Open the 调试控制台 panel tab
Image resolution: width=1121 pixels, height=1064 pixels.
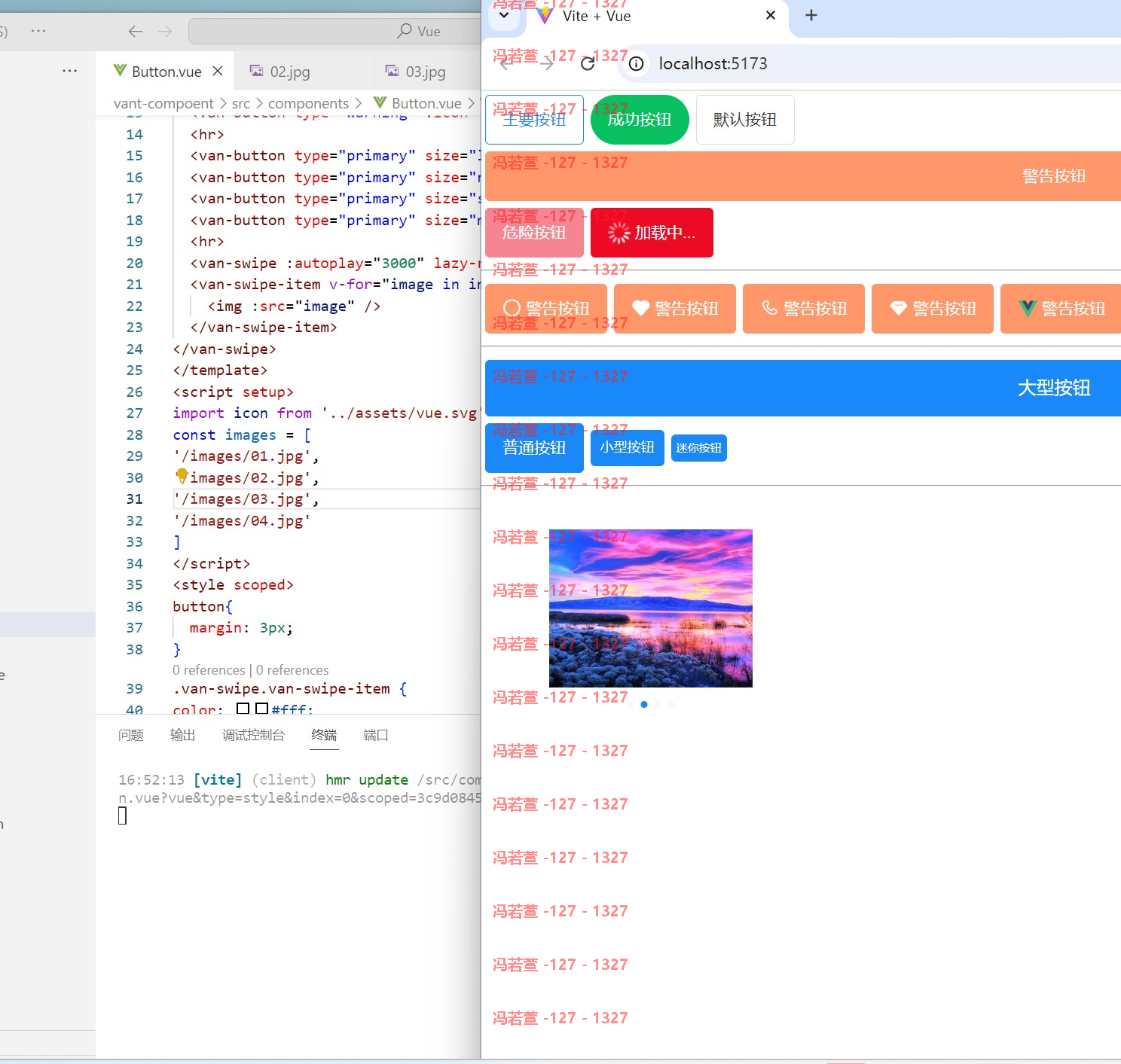click(254, 735)
